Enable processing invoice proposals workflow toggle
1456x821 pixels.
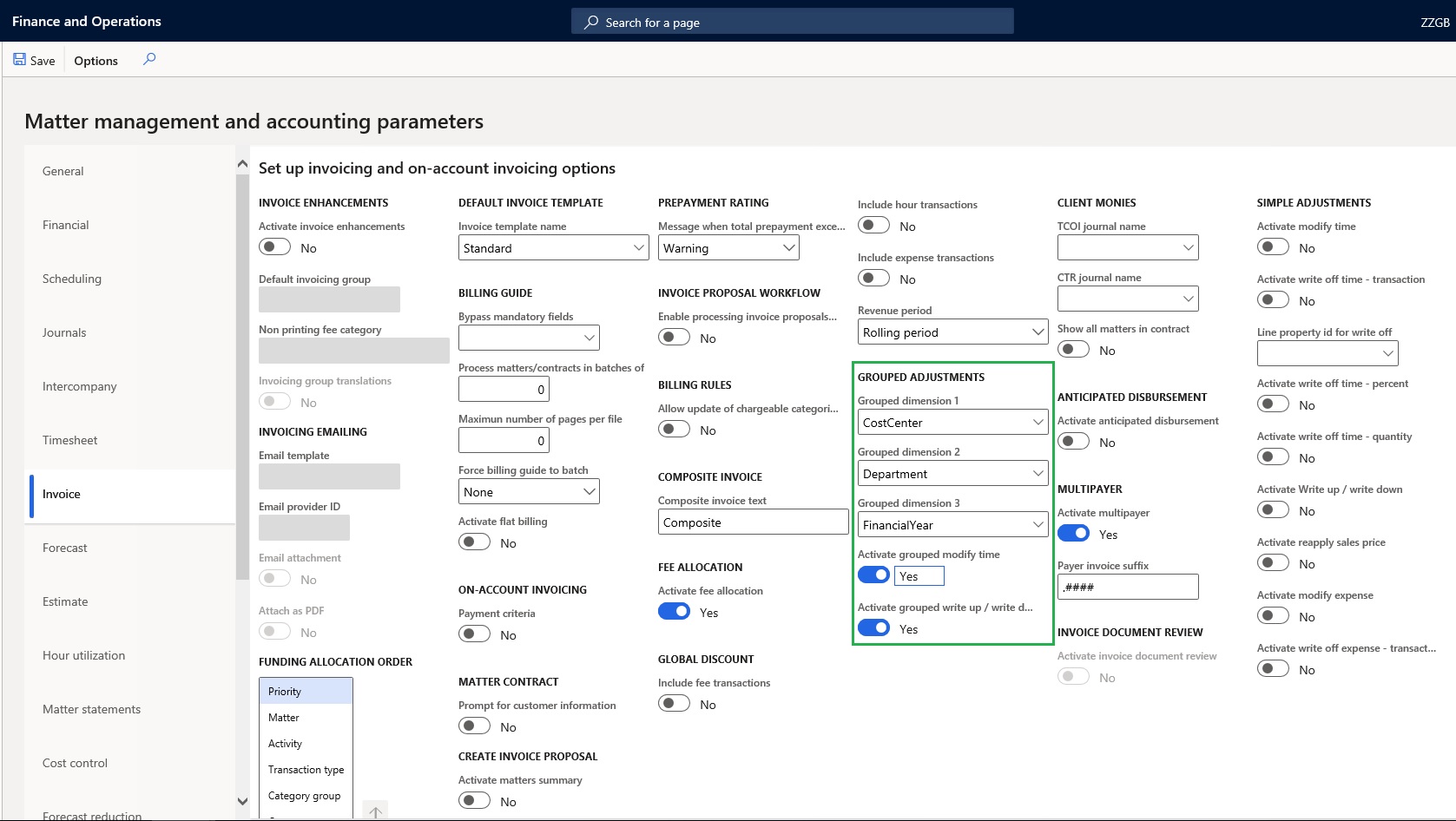[674, 338]
